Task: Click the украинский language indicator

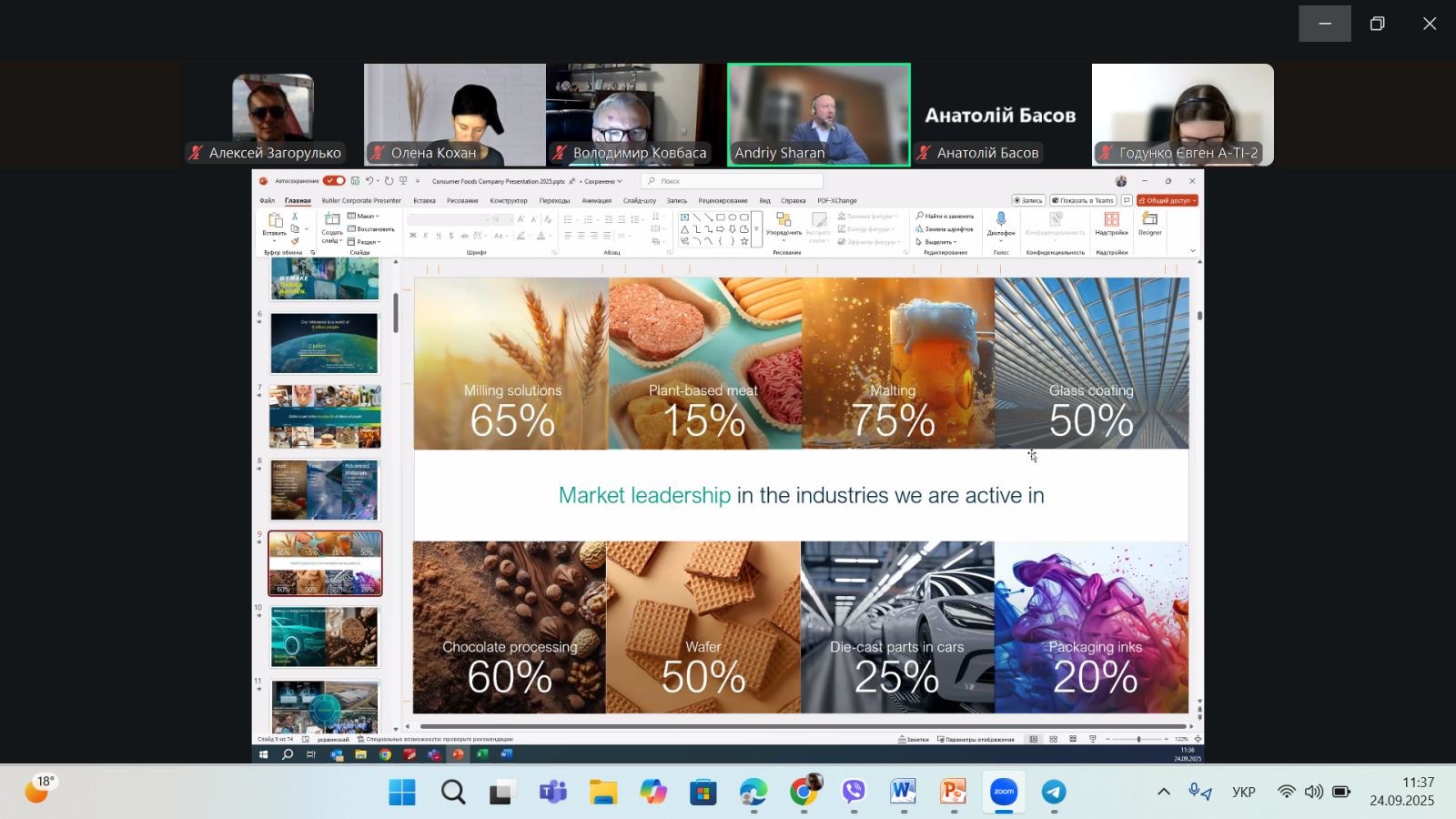Action: coord(333,739)
